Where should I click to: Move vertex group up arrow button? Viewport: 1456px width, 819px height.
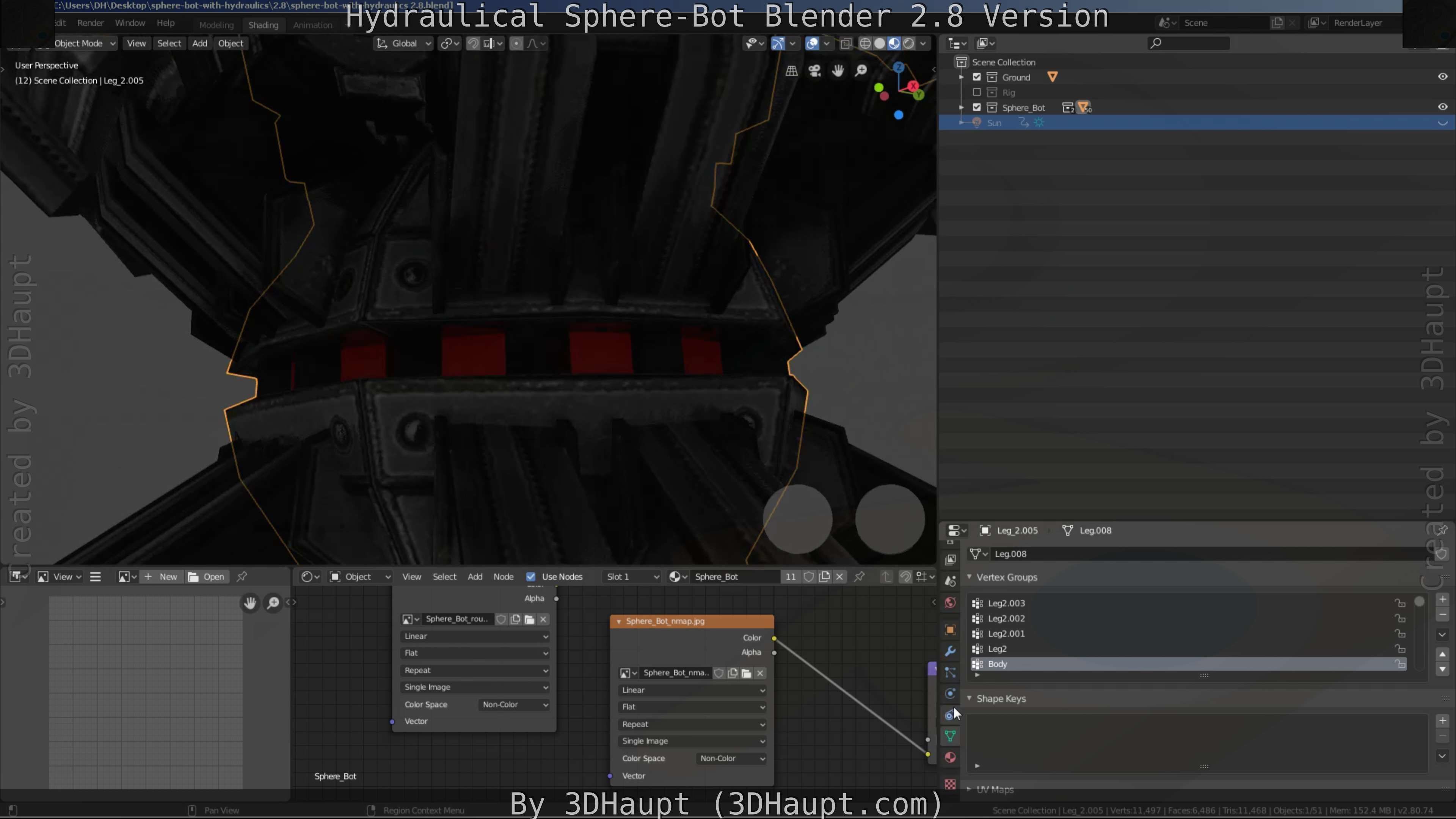[1442, 654]
